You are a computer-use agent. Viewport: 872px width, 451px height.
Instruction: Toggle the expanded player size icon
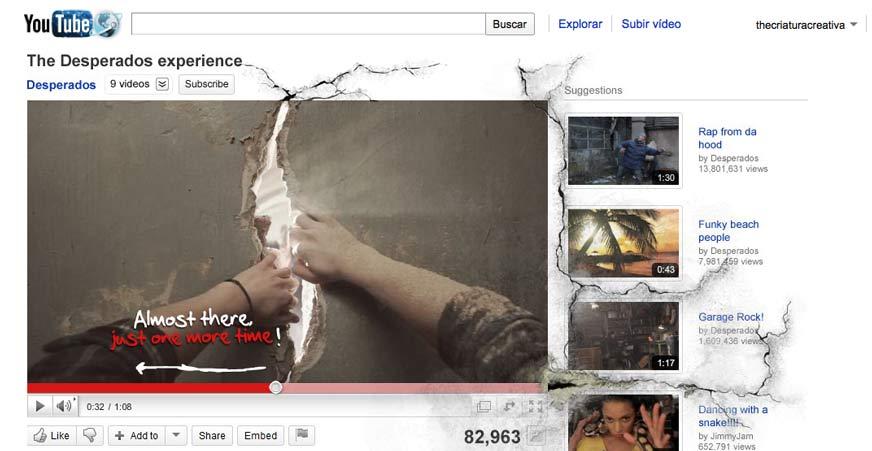pos(484,407)
